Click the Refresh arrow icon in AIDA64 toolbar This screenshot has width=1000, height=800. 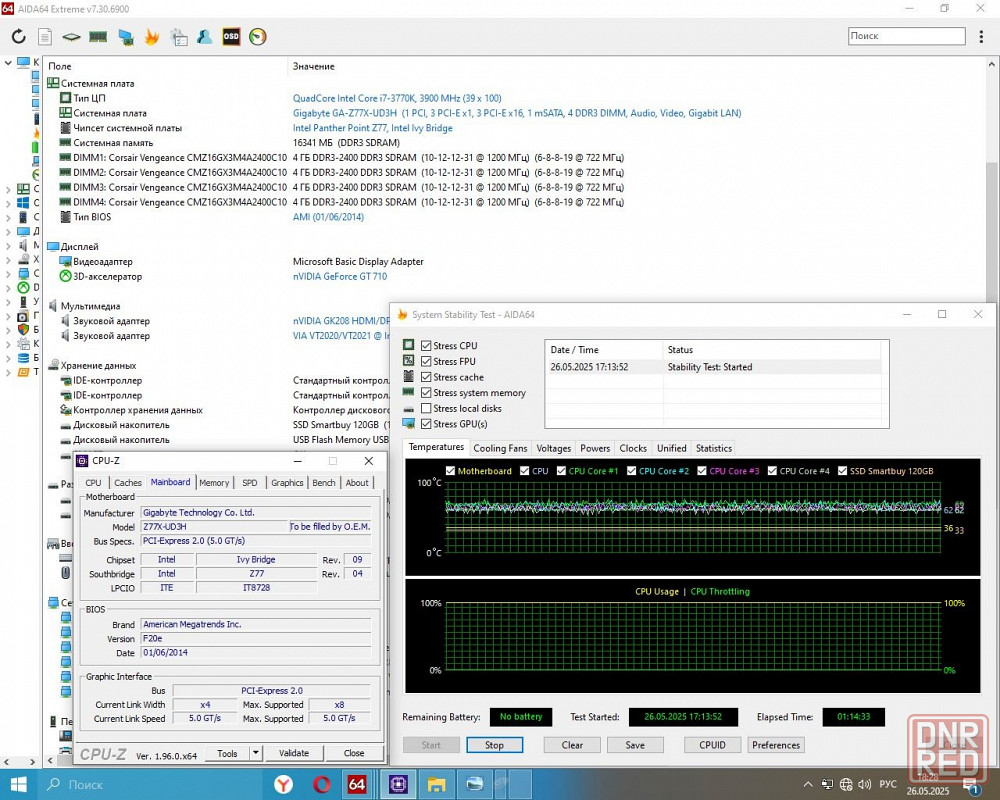pyautogui.click(x=18, y=37)
